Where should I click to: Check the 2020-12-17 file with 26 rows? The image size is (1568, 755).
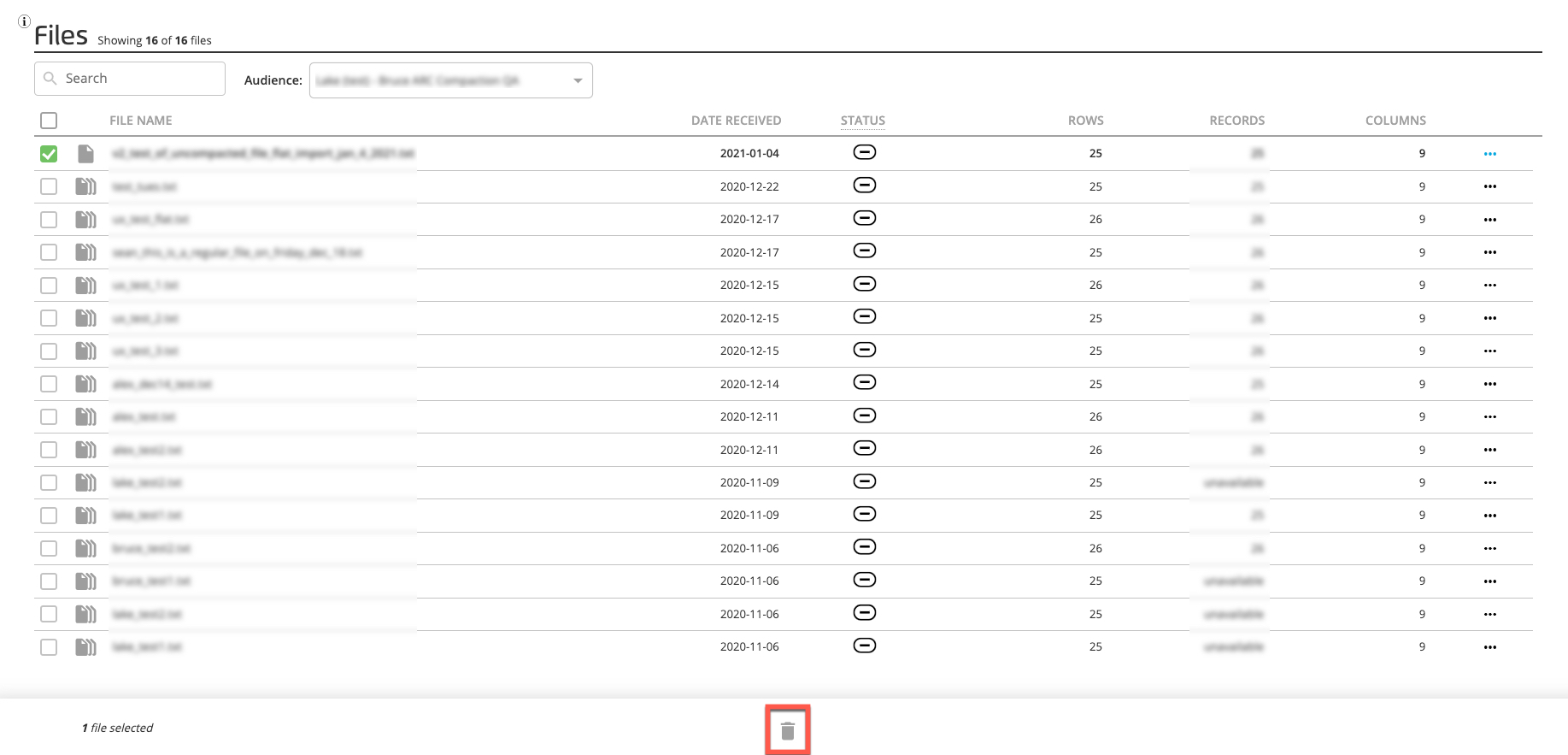49,220
